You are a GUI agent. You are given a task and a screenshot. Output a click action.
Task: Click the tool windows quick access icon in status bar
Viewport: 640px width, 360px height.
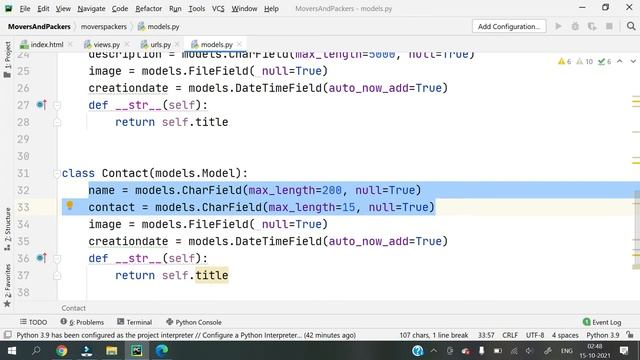7,335
